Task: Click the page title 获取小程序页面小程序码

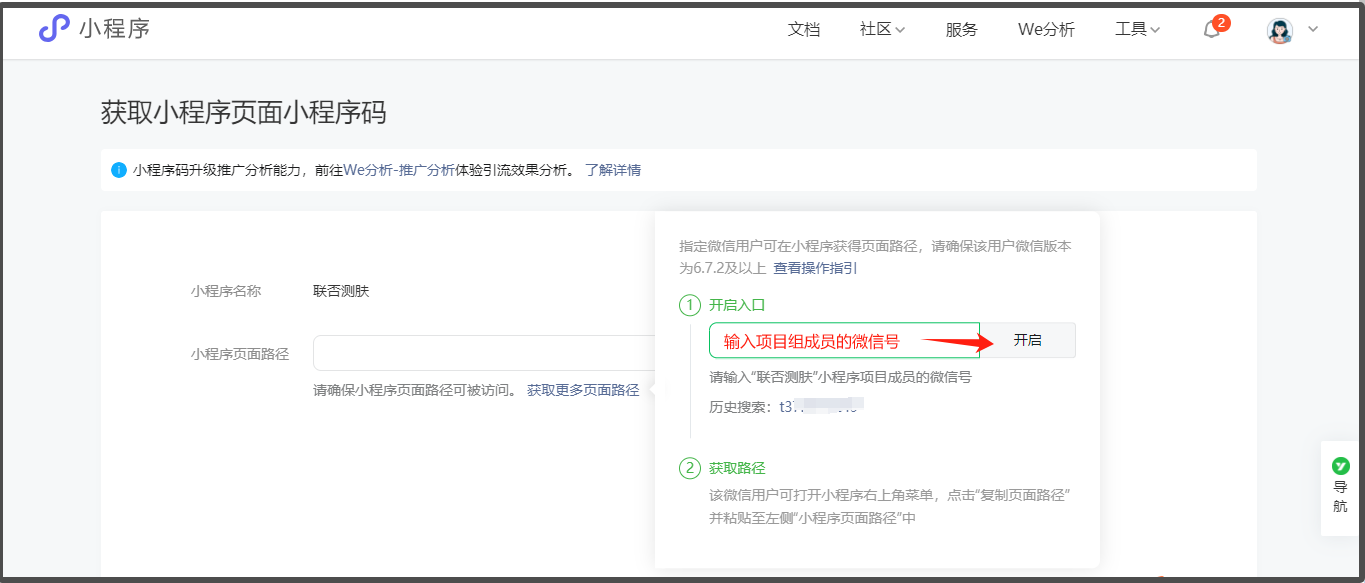Action: pos(244,113)
